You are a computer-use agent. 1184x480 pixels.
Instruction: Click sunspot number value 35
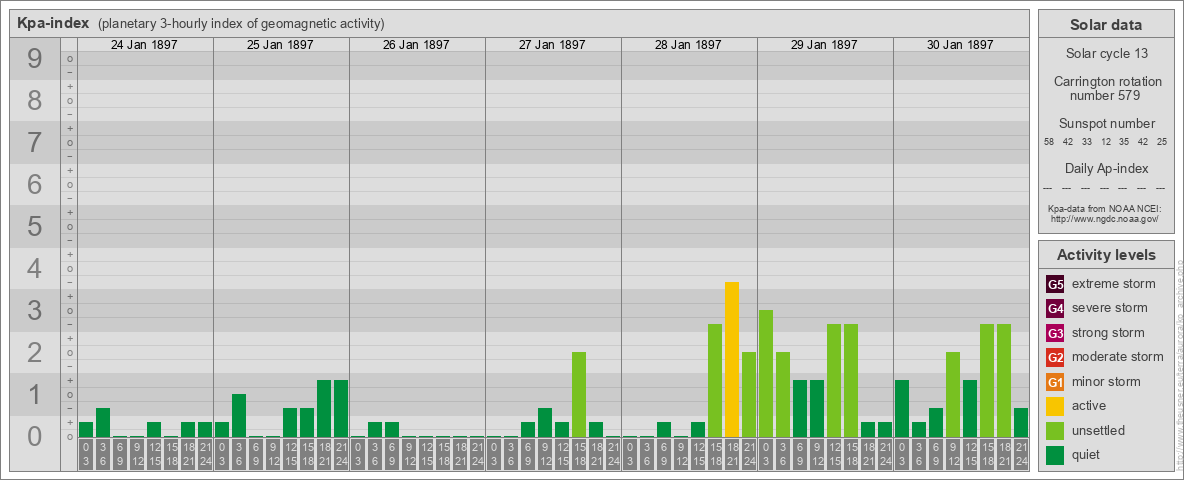pos(1124,141)
